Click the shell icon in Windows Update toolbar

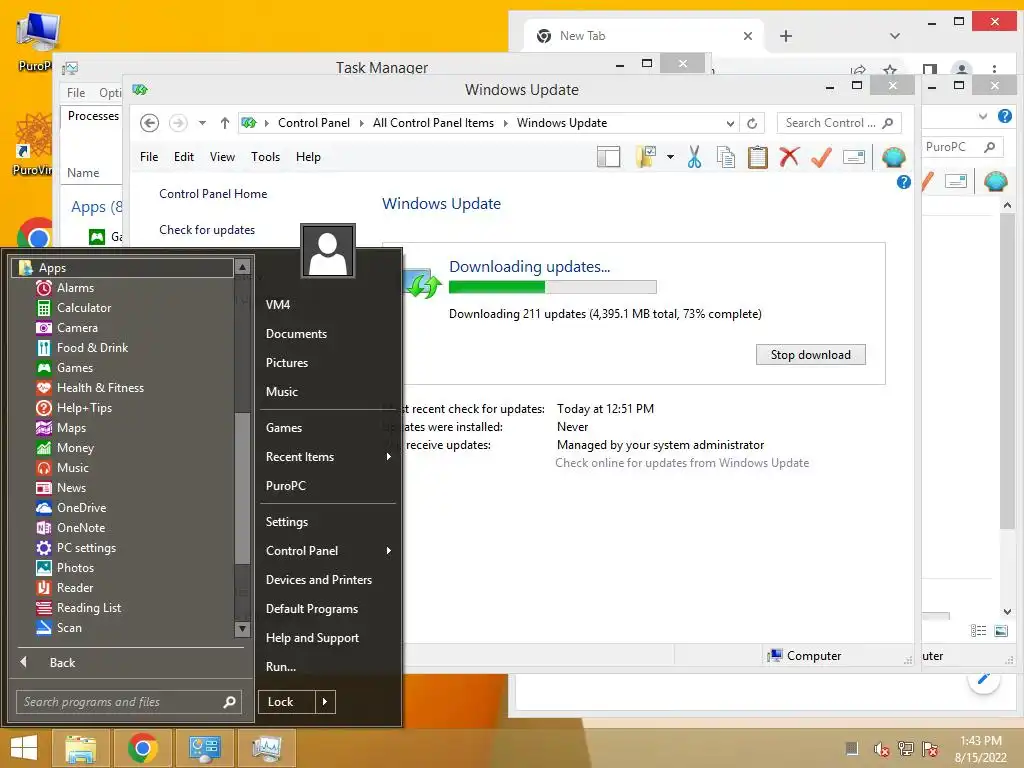click(893, 157)
